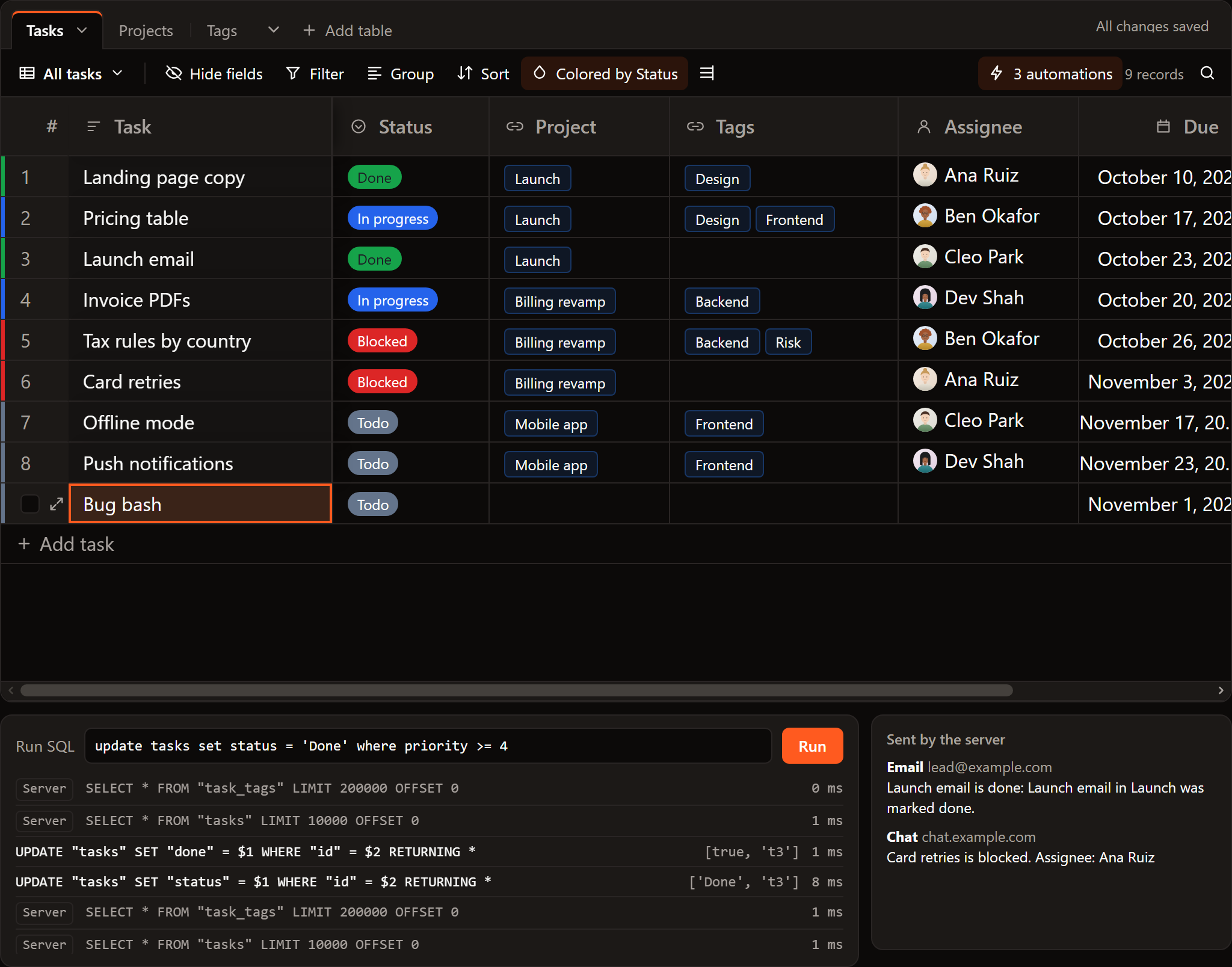The width and height of the screenshot is (1232, 967).
Task: Click In progress pill on Invoice PDFs row
Action: click(392, 300)
